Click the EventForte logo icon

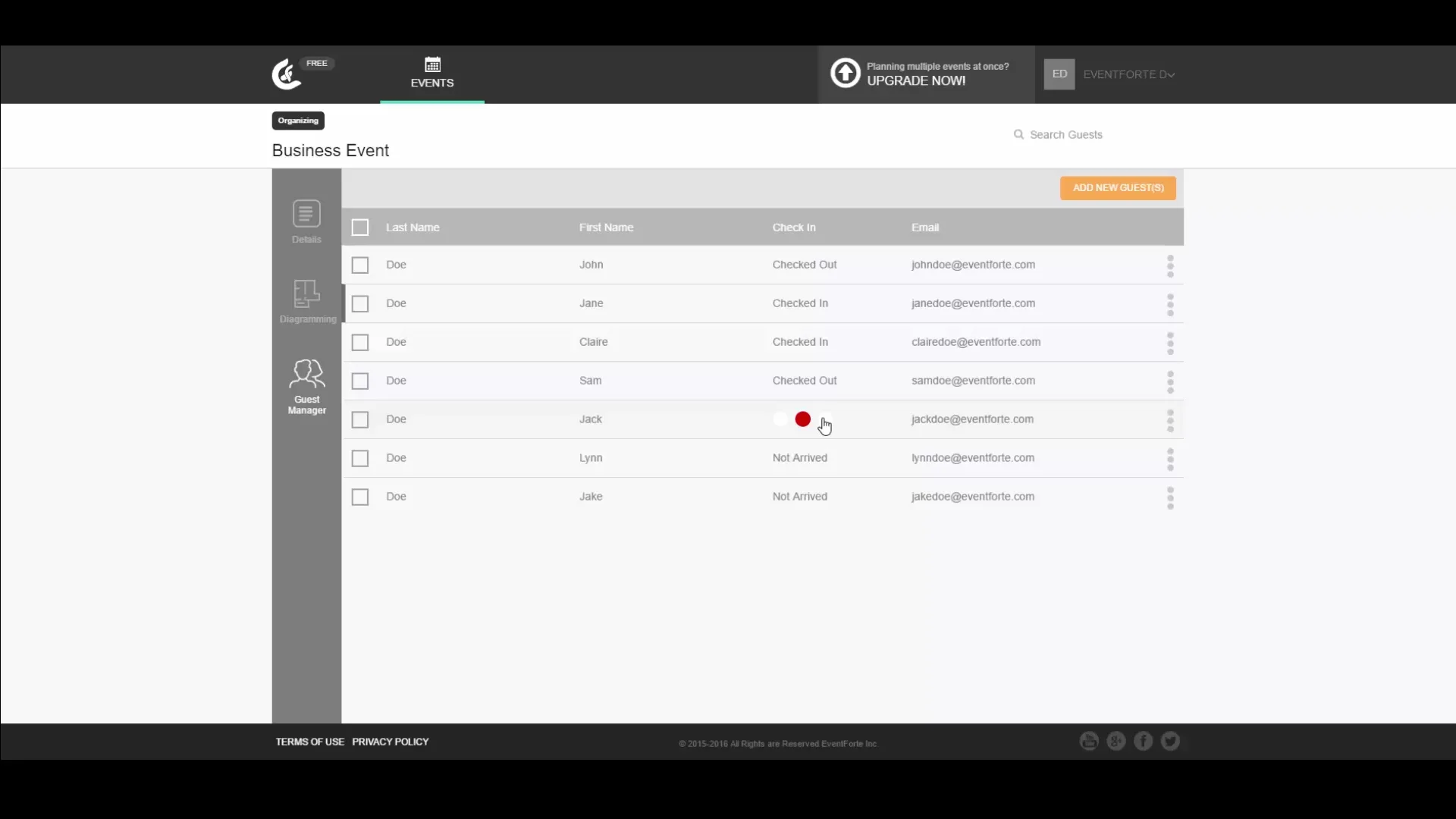click(x=287, y=74)
